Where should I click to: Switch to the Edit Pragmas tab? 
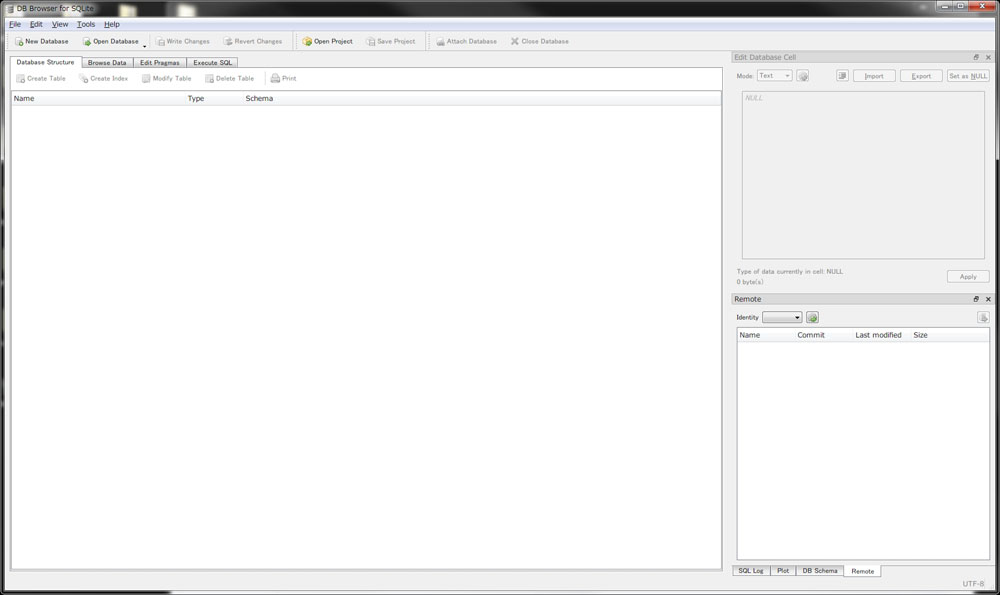pyautogui.click(x=159, y=62)
